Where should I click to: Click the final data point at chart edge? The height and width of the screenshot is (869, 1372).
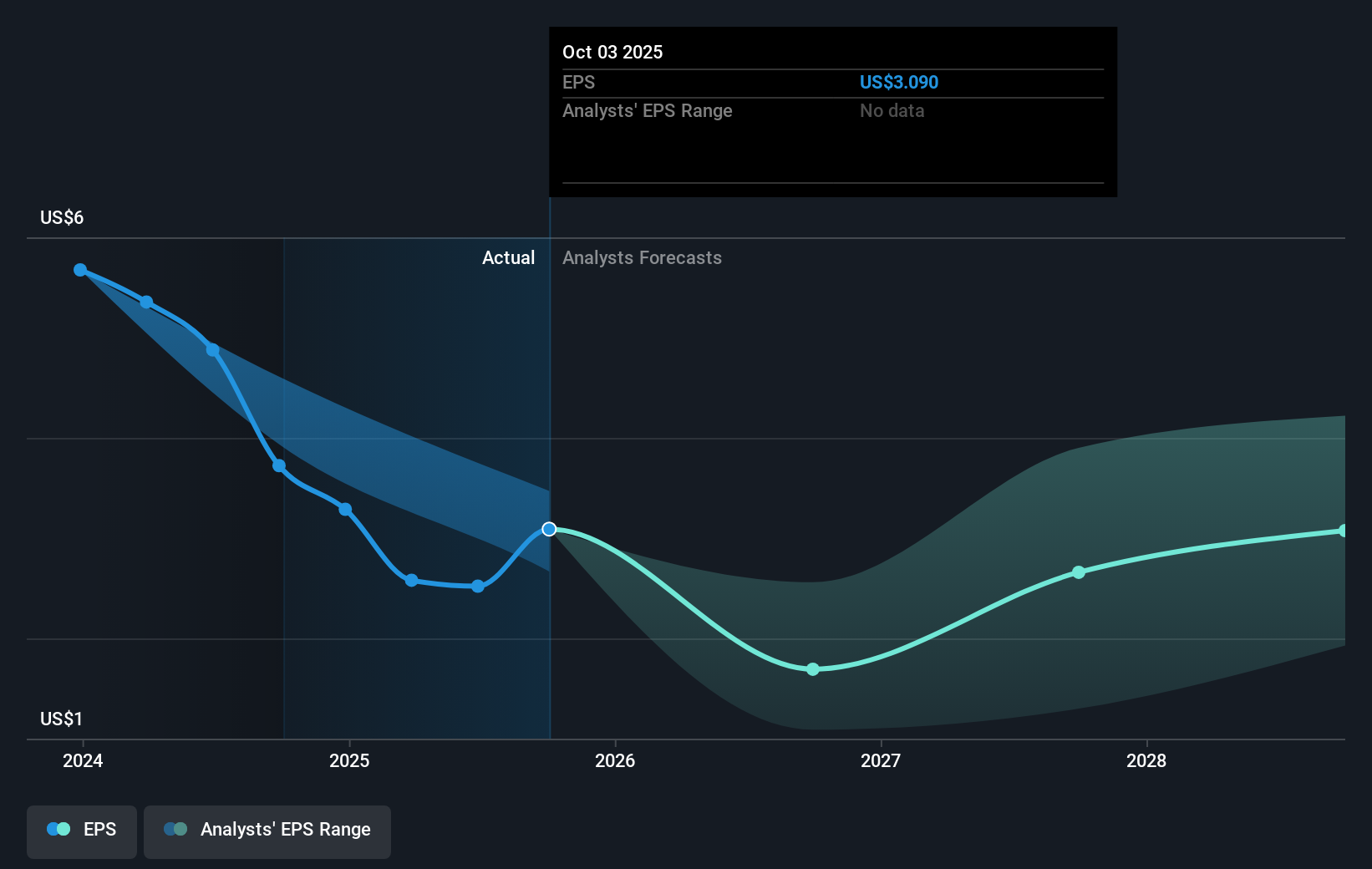1344,529
